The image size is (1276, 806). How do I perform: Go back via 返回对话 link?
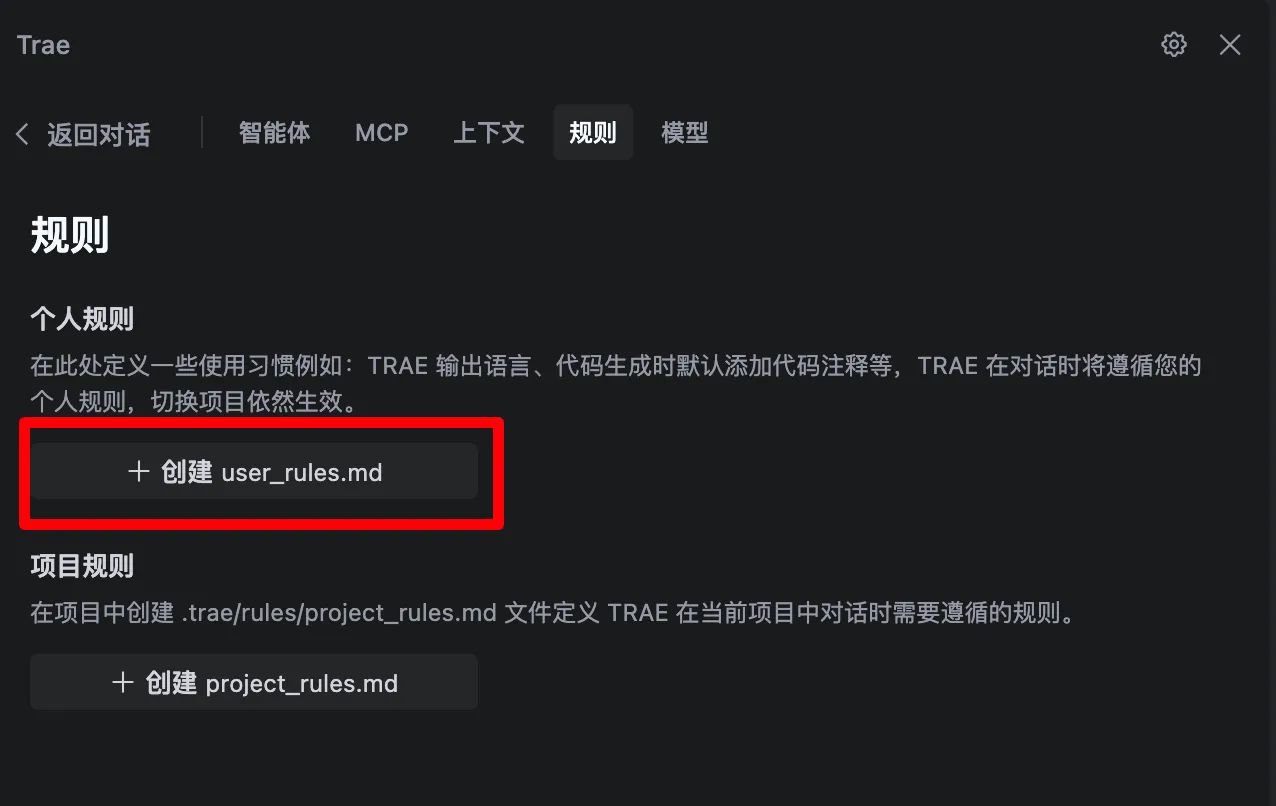tap(98, 134)
